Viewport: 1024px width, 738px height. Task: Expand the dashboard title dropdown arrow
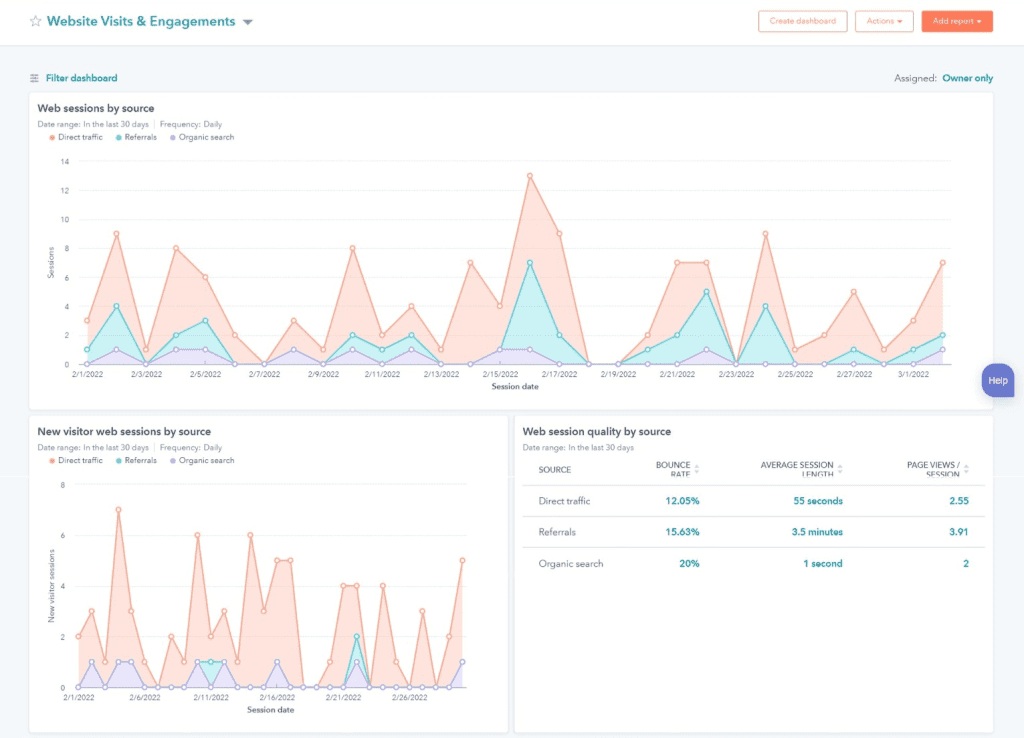coord(247,20)
